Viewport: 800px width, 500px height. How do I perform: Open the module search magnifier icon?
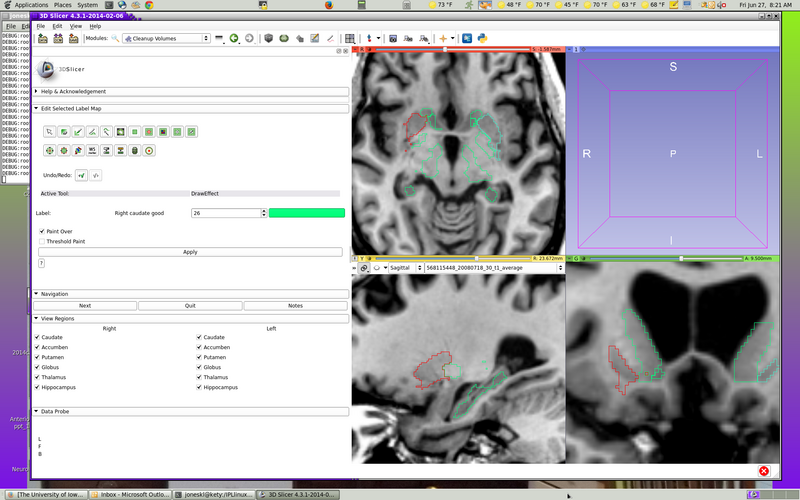(x=115, y=38)
